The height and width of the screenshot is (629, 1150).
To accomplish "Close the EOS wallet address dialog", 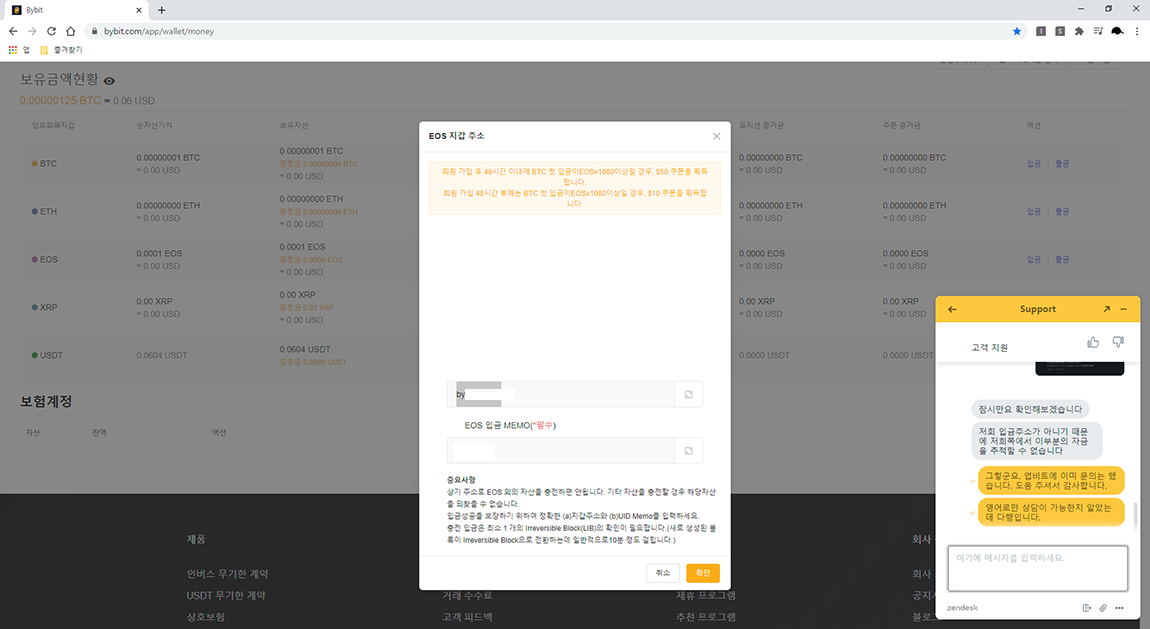I will [x=717, y=136].
